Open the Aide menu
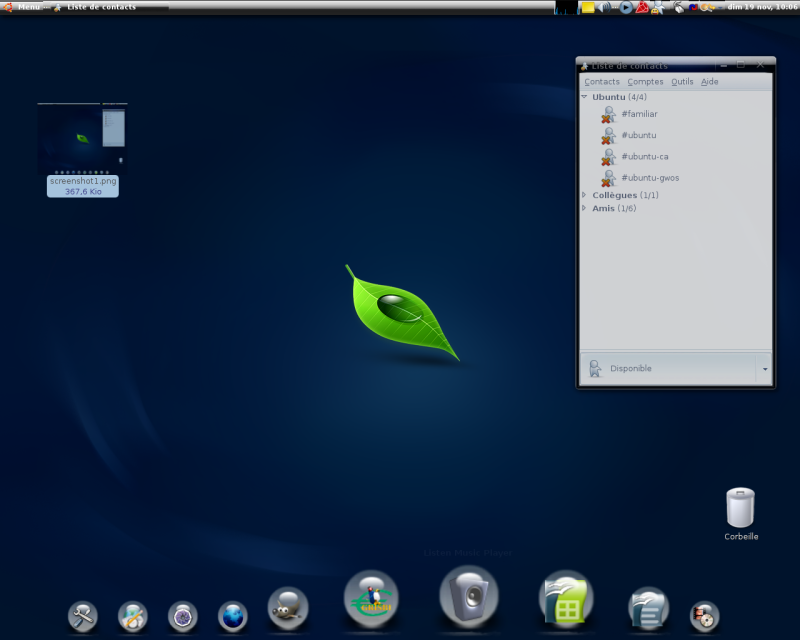Viewport: 800px width, 640px height. click(x=709, y=82)
